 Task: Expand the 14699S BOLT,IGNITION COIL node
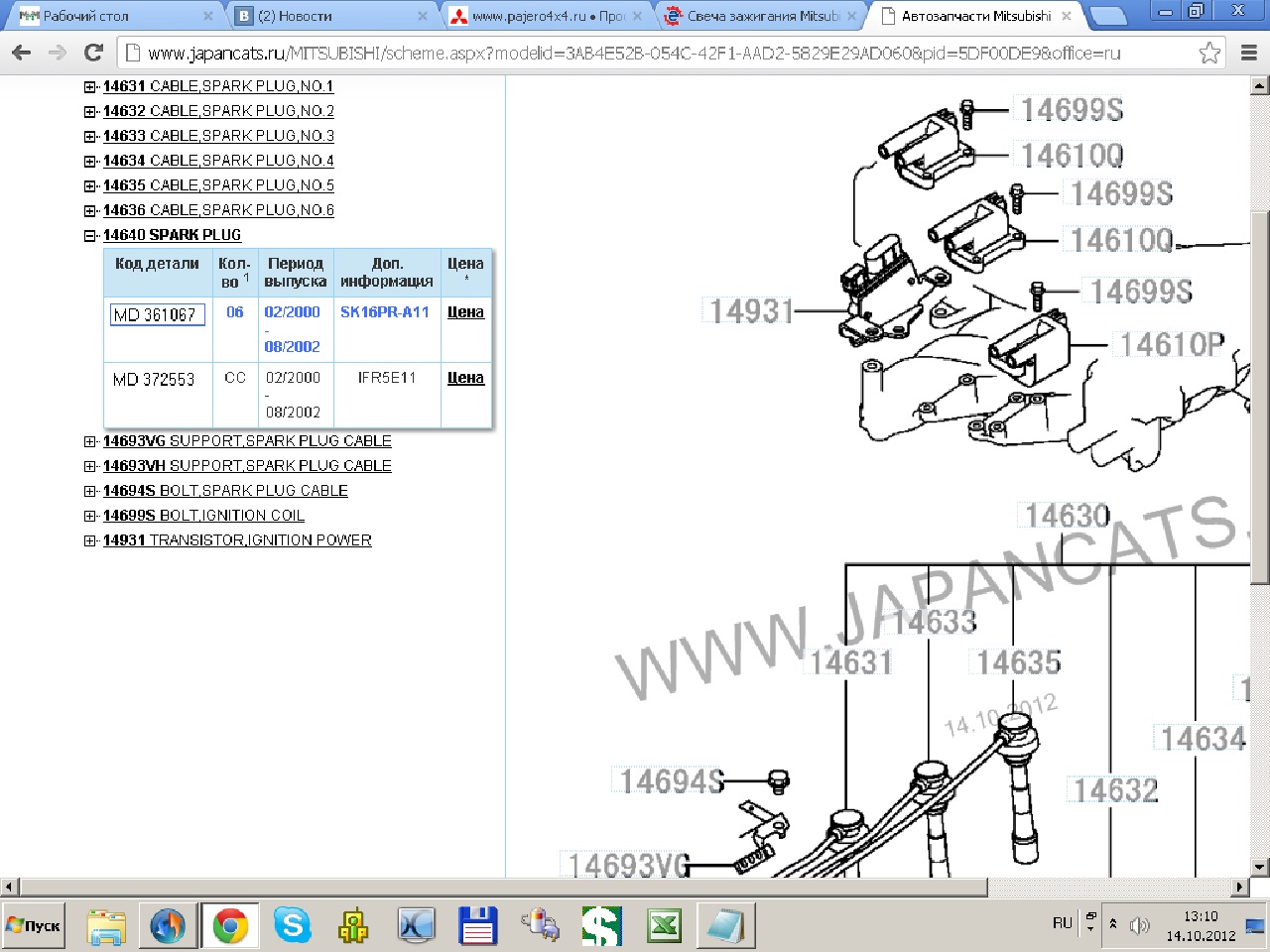click(x=90, y=517)
